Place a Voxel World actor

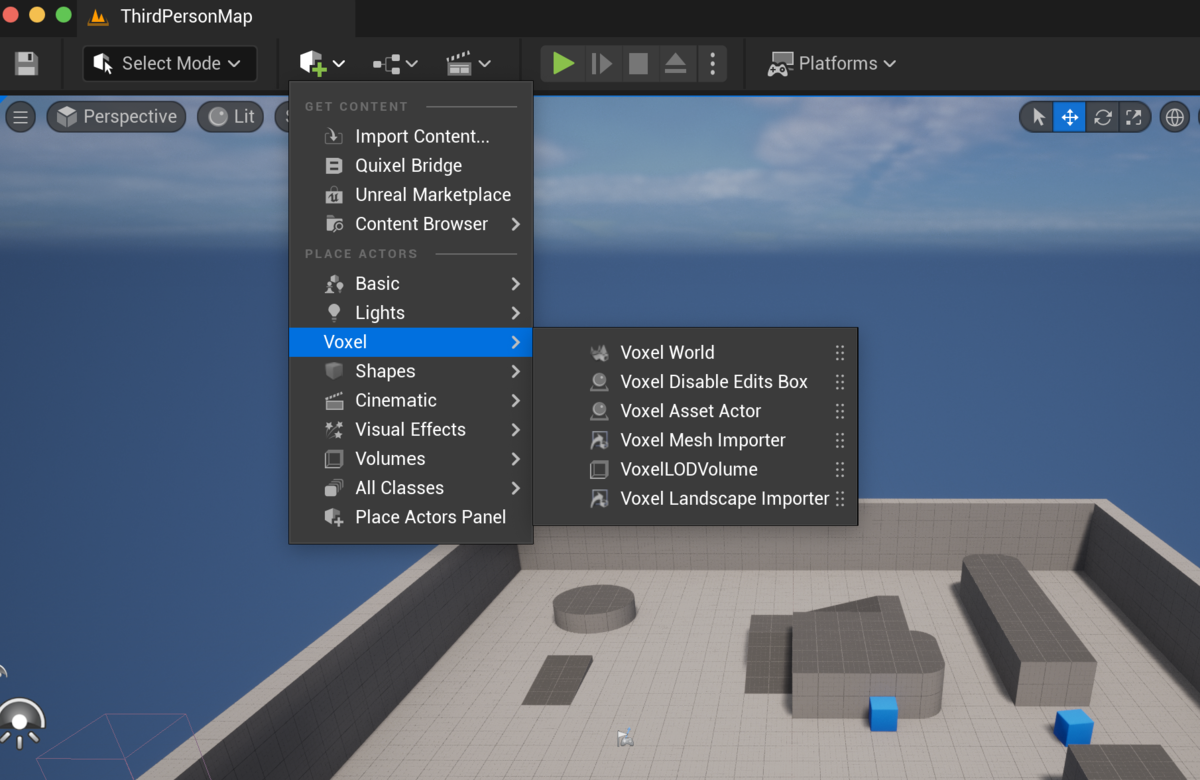click(x=695, y=352)
